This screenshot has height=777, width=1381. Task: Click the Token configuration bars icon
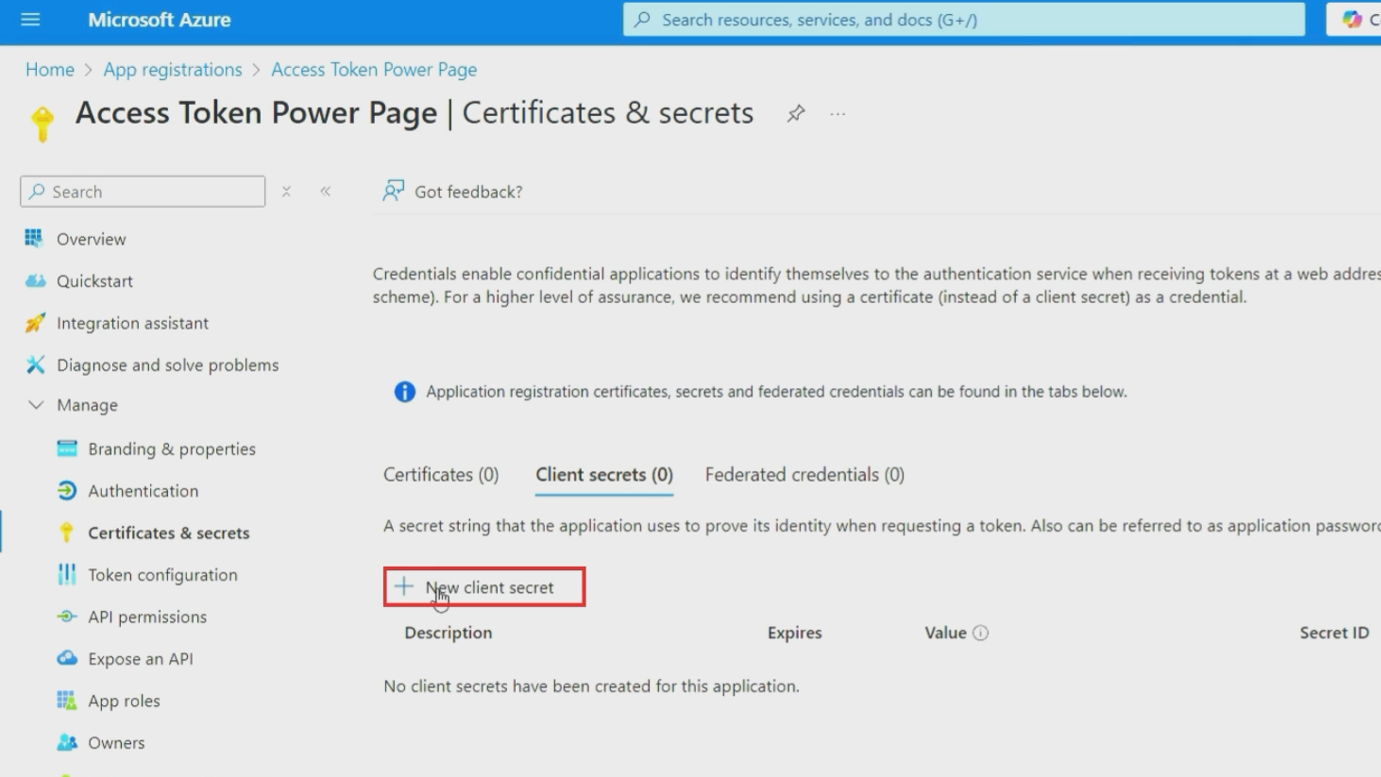(67, 574)
